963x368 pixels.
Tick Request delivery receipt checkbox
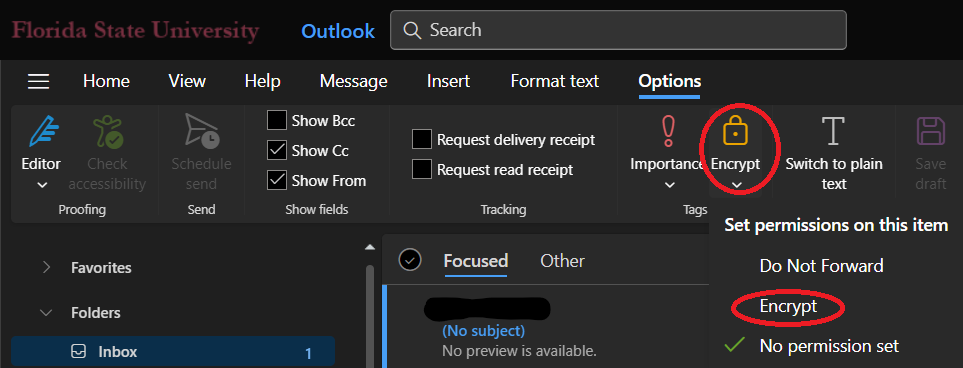(x=422, y=139)
